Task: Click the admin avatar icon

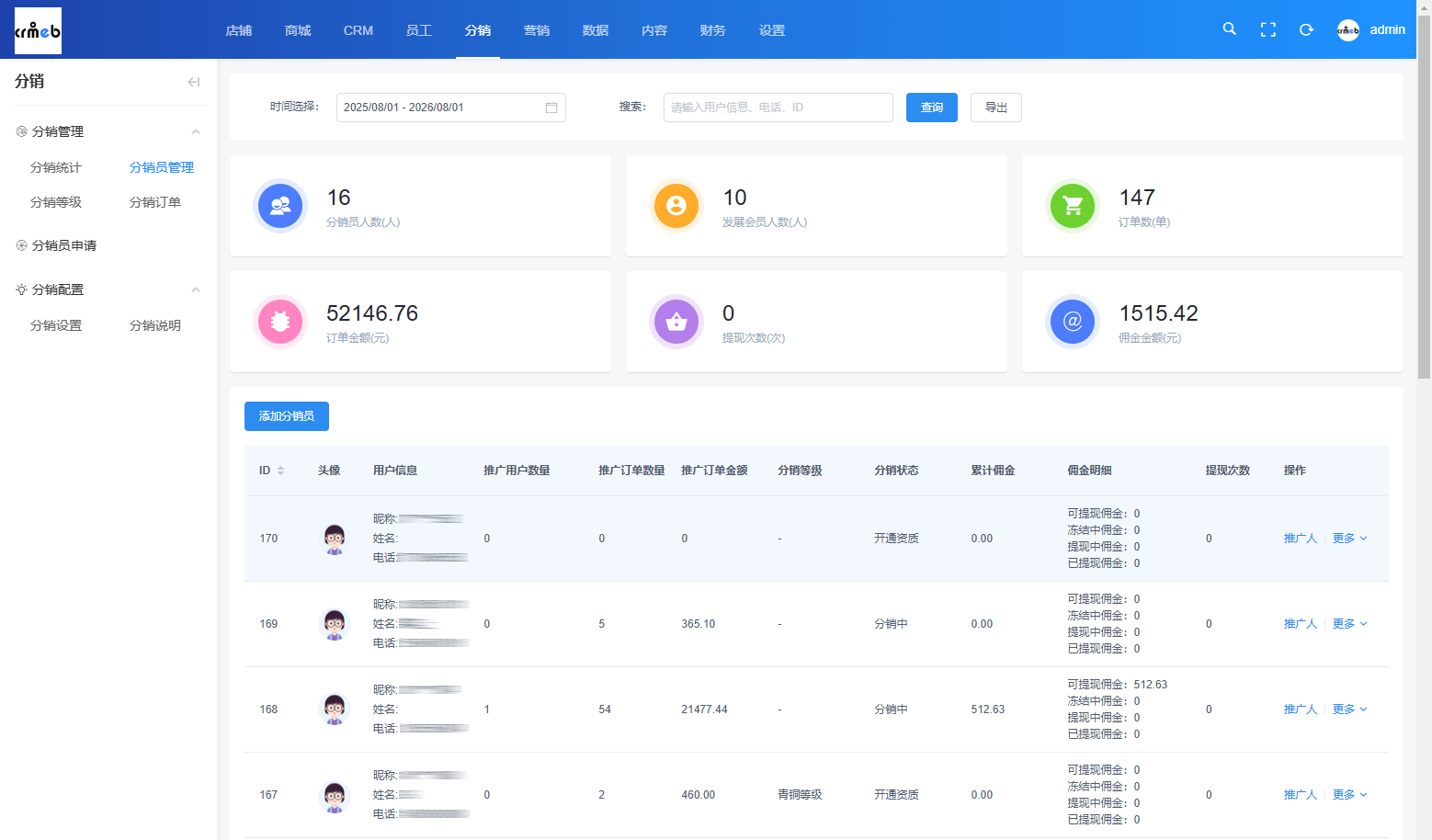Action: point(1348,30)
